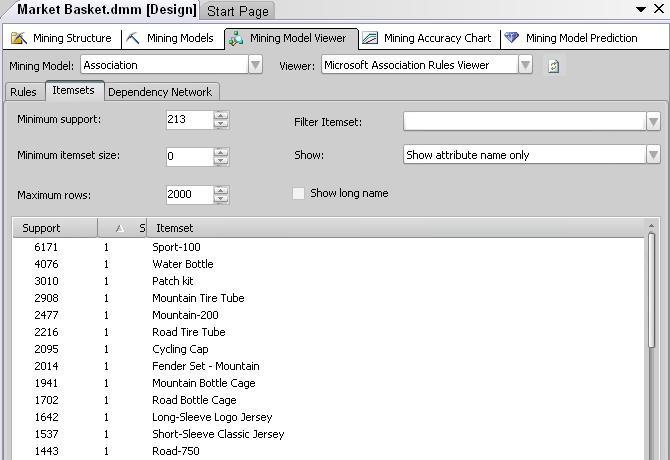This screenshot has height=460, width=670.
Task: Increase the Minimum itemset size
Action: pyautogui.click(x=221, y=152)
